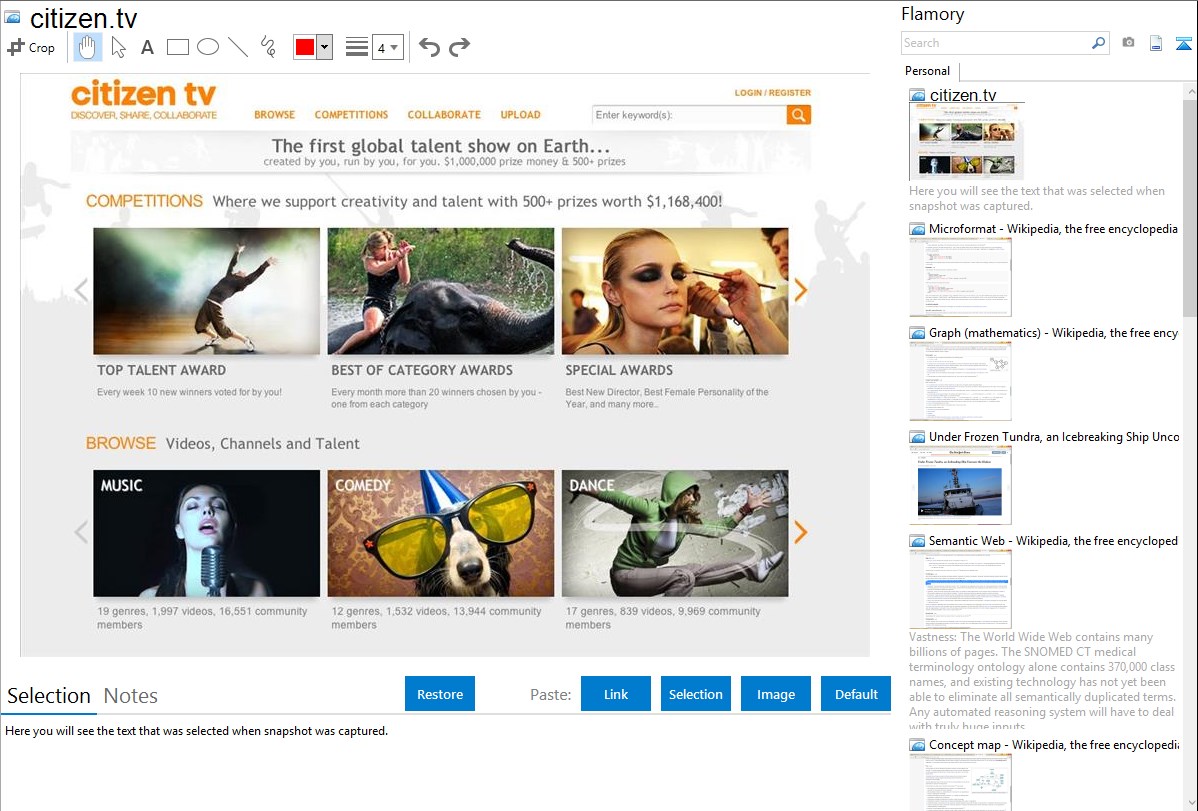
Task: Select the freehand scribble tool
Action: pos(267,47)
